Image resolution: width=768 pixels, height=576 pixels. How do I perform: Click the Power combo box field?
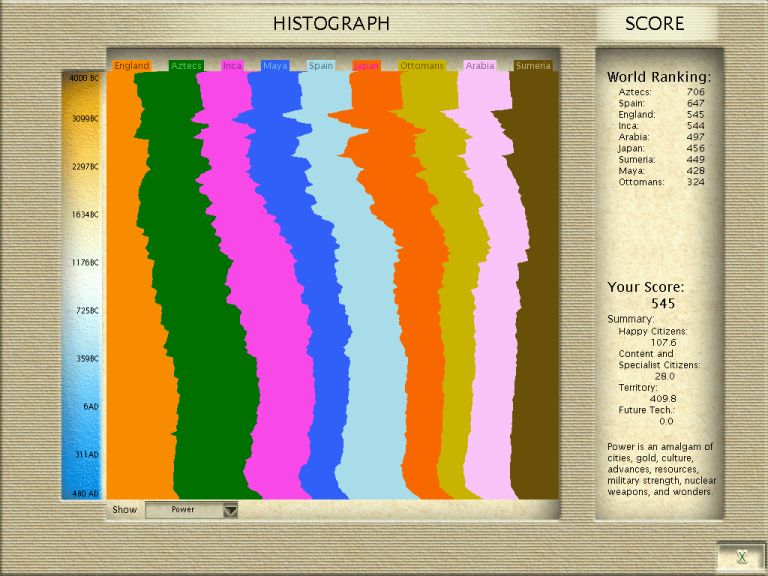183,510
